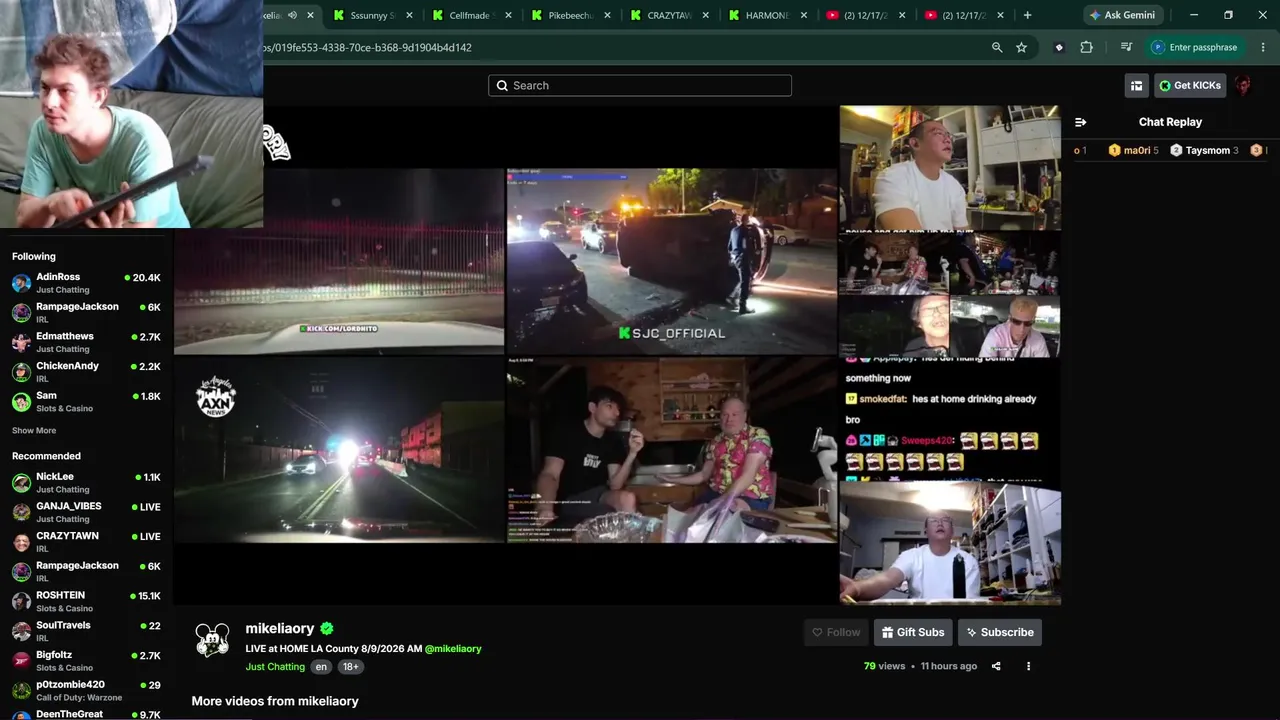Click the browser address bar URL
Viewport: 1280px width, 720px height.
tap(368, 47)
